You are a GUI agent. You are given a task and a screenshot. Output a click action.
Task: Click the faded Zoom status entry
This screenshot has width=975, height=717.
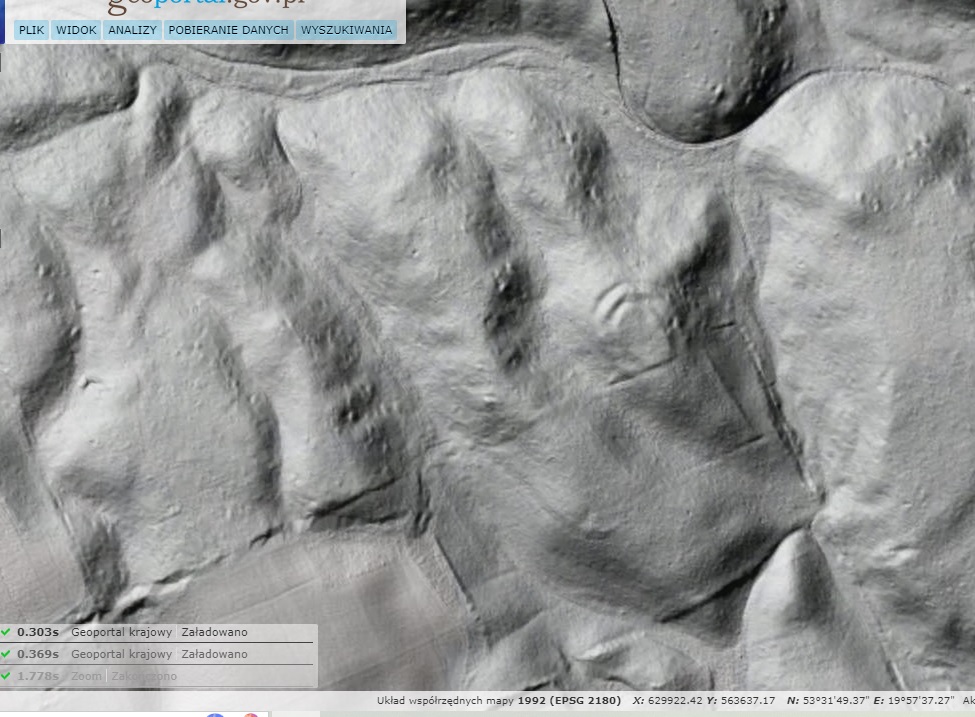(87, 676)
